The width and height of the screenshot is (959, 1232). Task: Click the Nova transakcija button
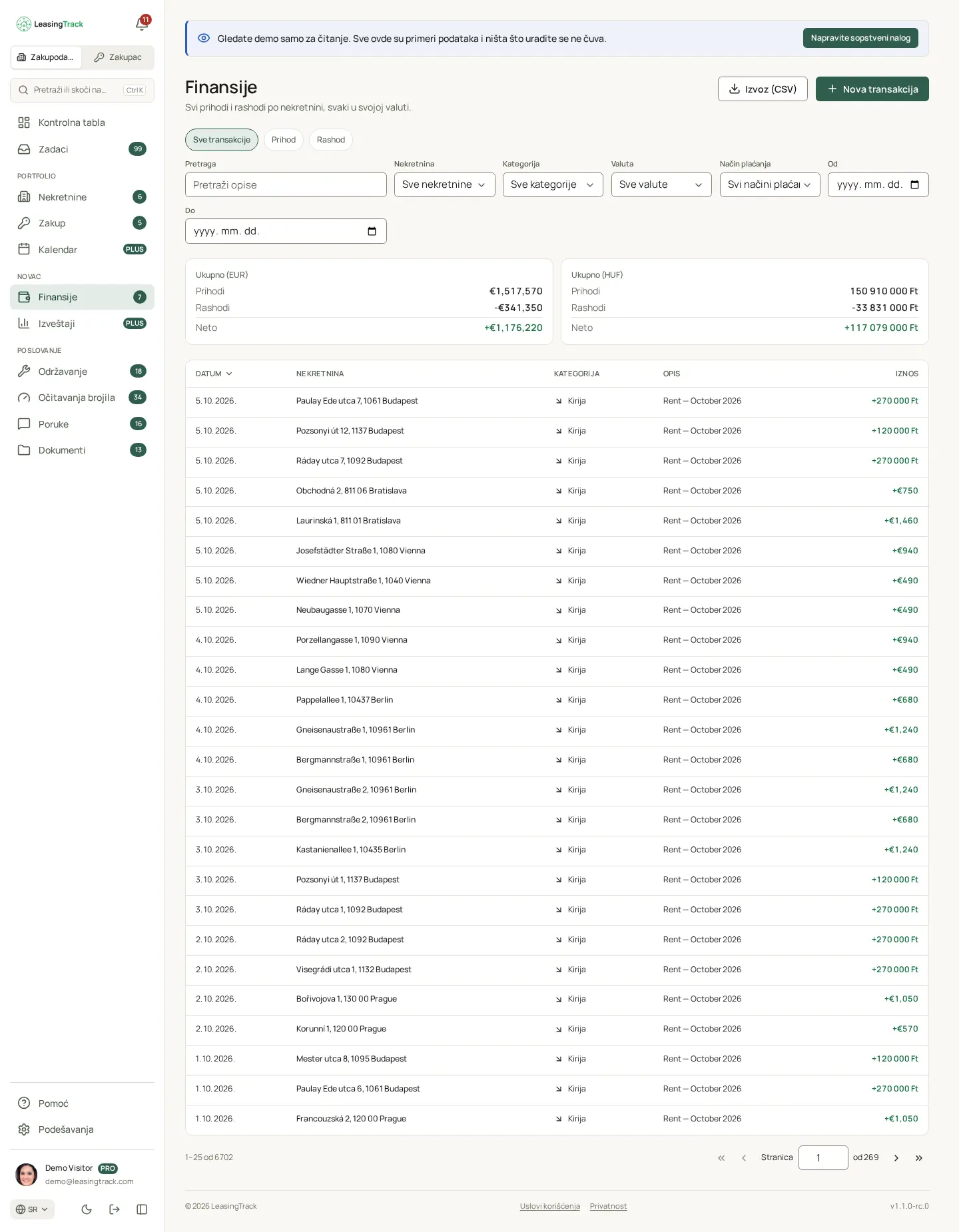tap(872, 89)
